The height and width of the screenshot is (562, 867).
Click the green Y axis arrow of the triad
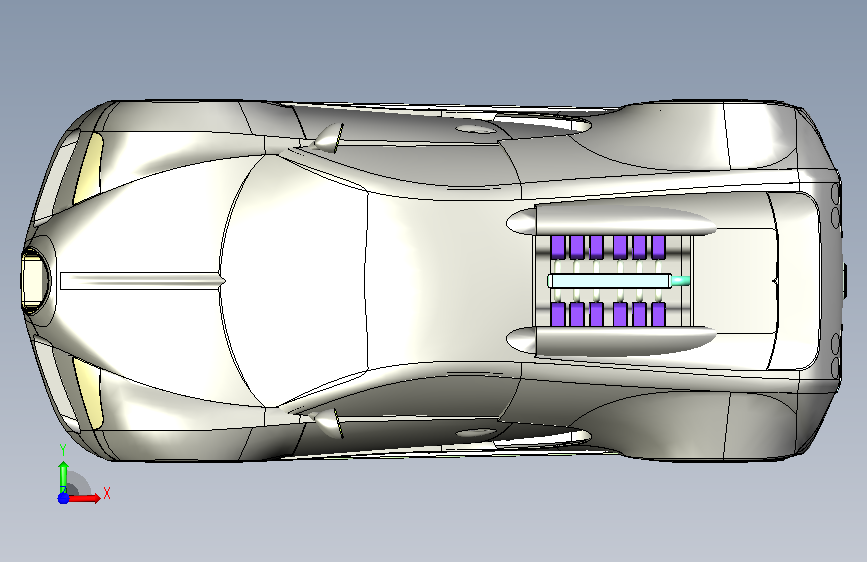coord(64,477)
